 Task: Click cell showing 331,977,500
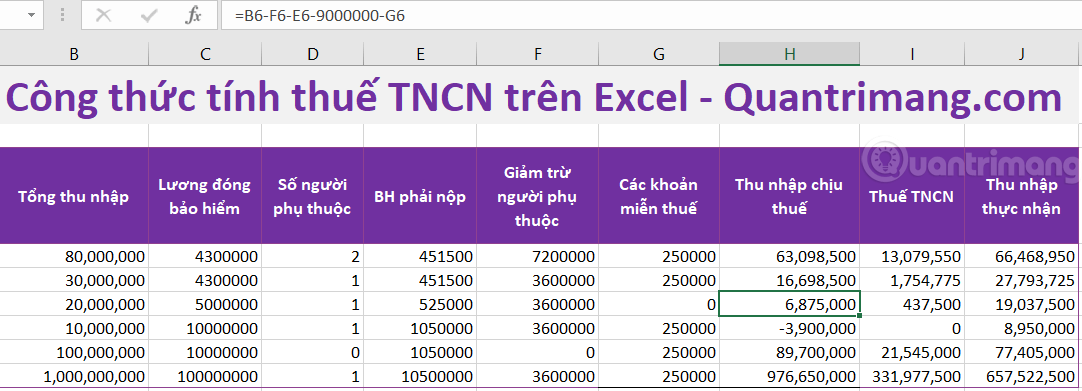[x=912, y=377]
